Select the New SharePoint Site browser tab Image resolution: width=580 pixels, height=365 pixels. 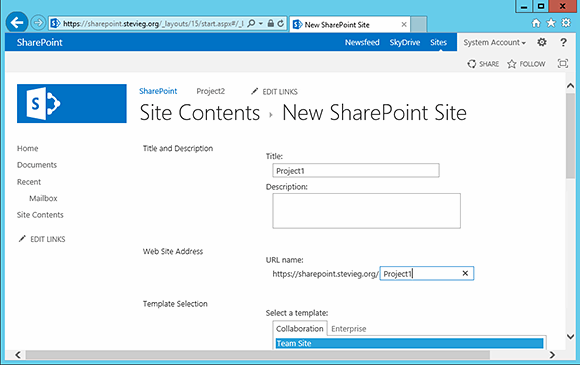(350, 24)
